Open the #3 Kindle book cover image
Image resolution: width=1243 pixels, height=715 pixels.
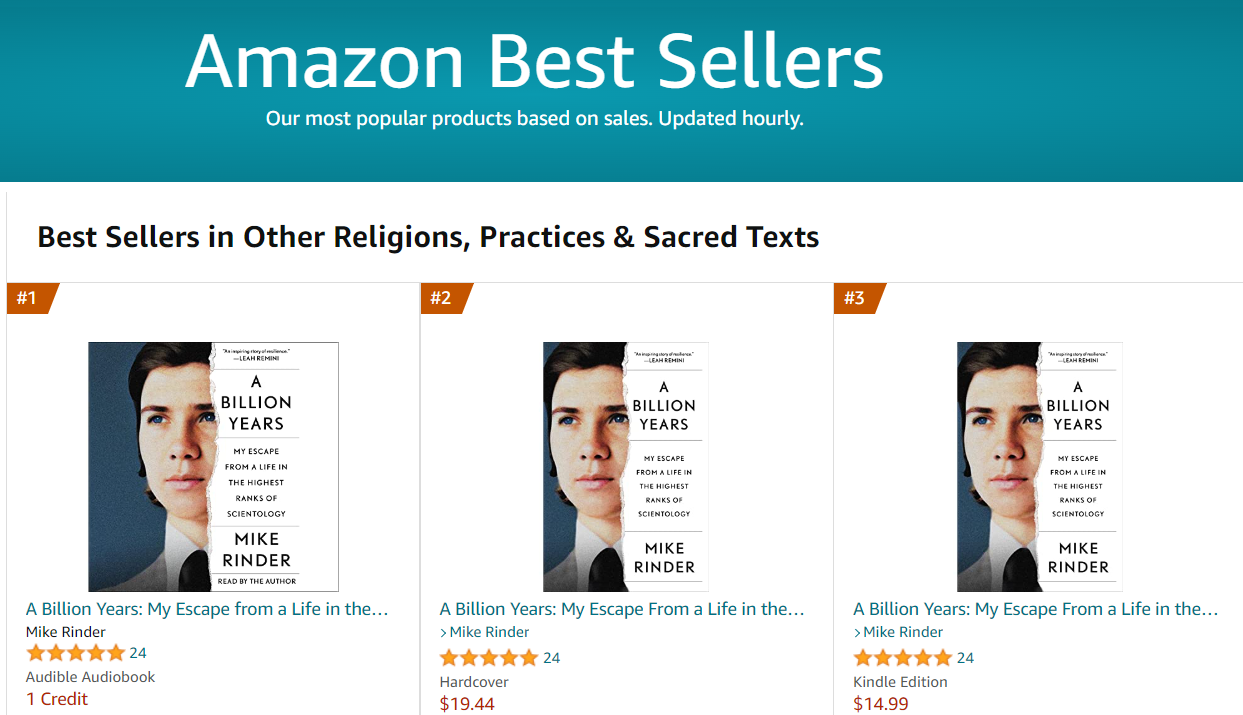(1040, 467)
